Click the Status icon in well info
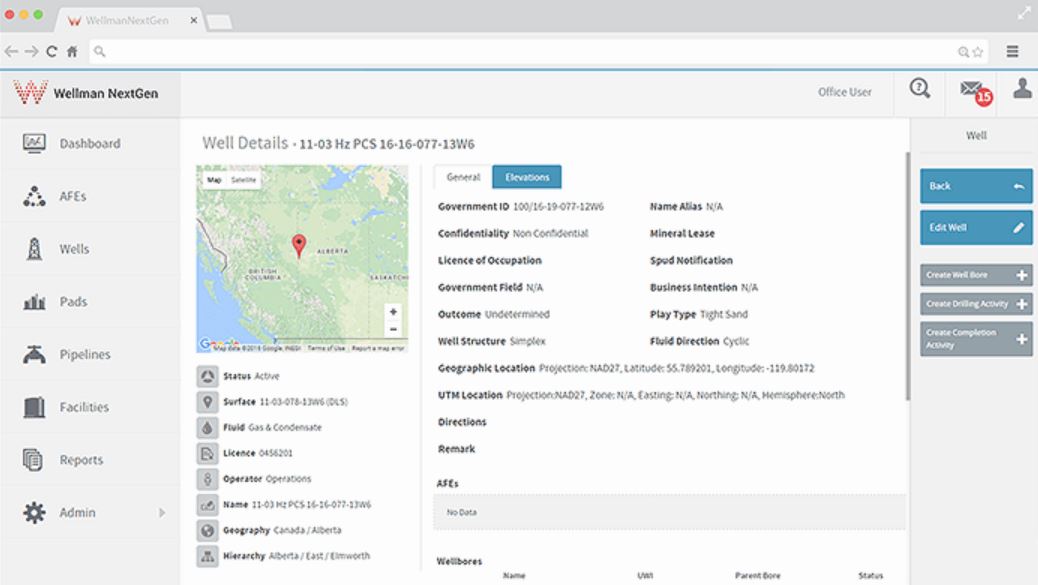The width and height of the screenshot is (1038, 585). [x=207, y=376]
